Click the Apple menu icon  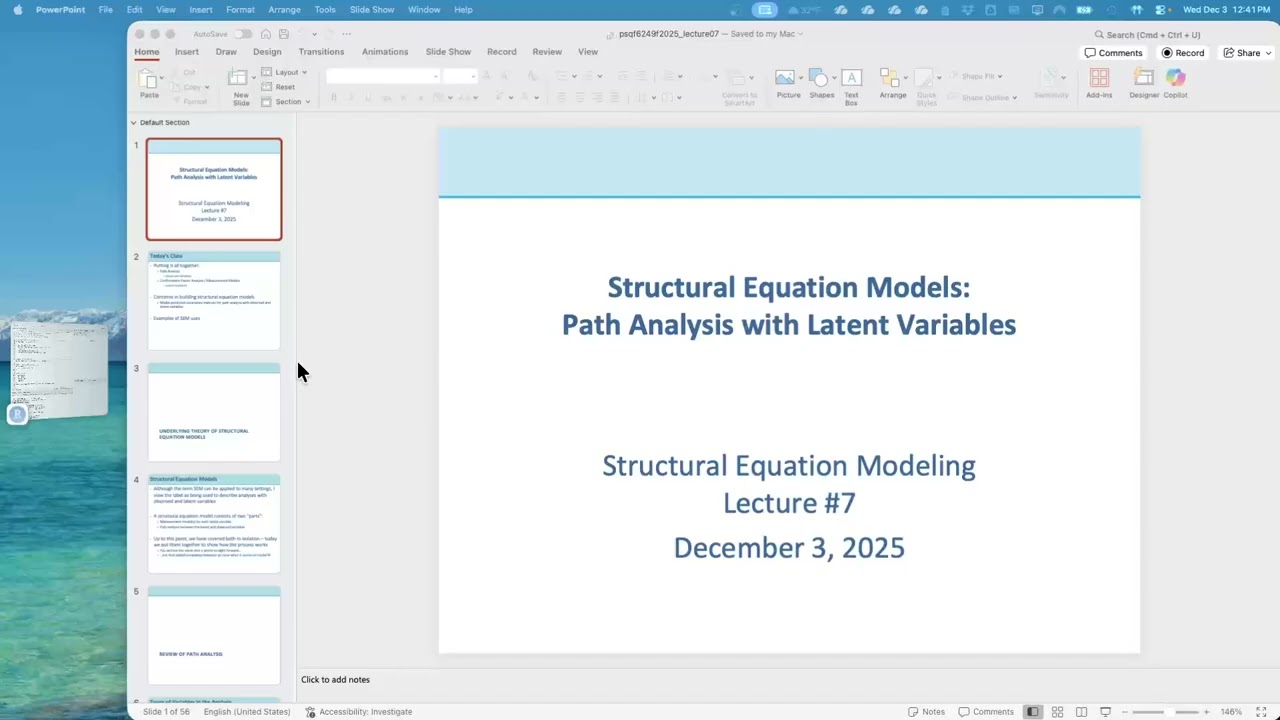coord(18,10)
